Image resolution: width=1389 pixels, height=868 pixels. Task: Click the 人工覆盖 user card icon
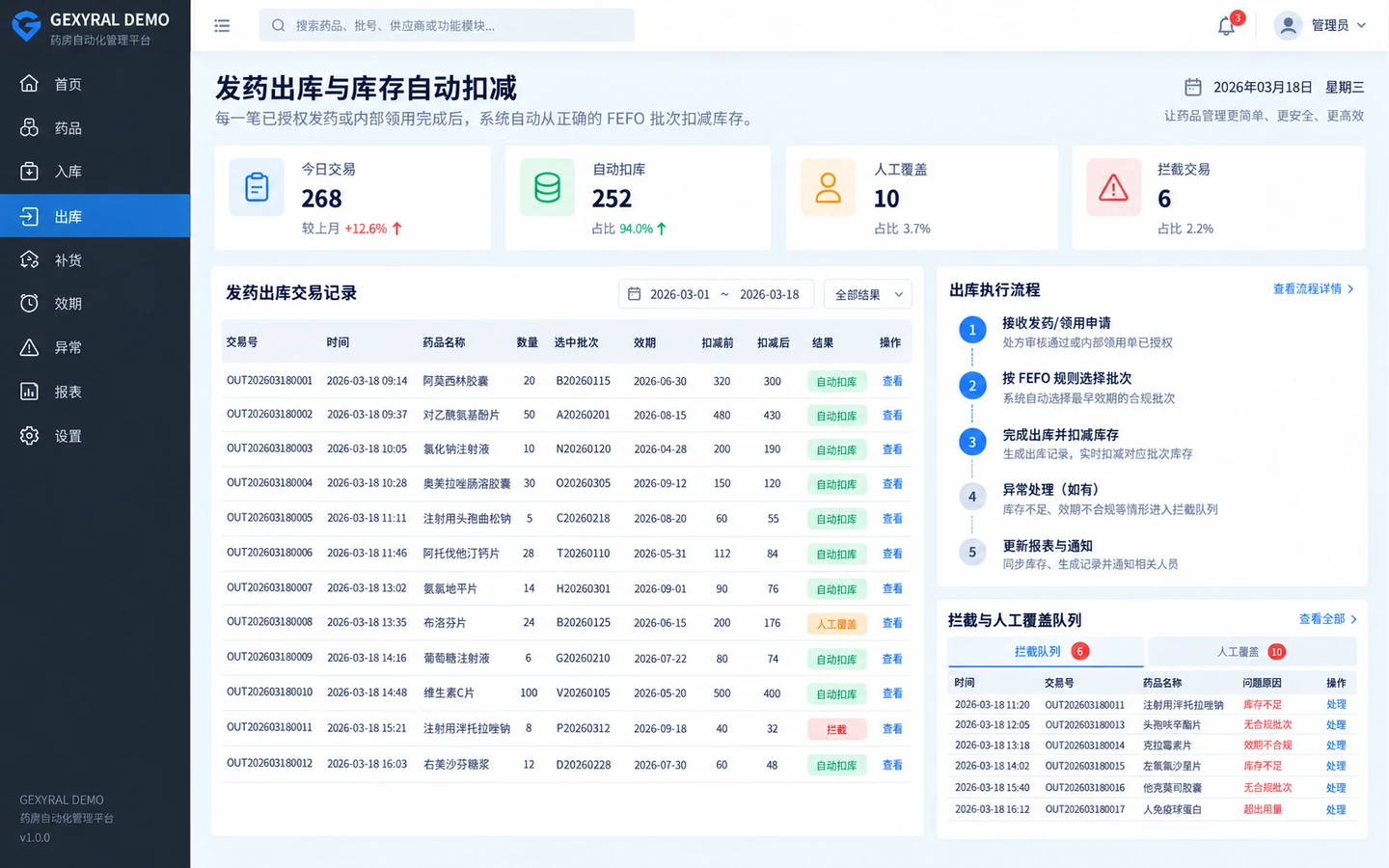829,187
